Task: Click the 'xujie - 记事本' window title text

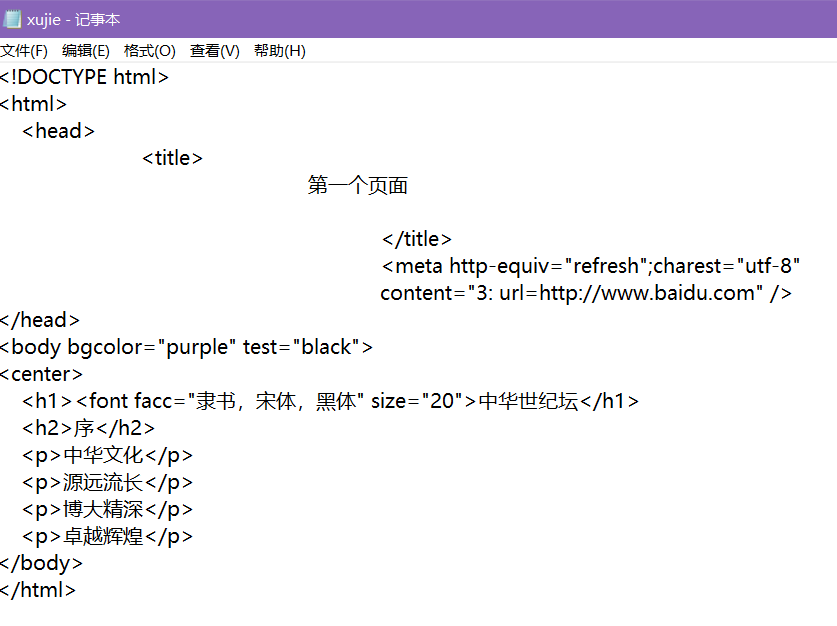Action: (76, 19)
